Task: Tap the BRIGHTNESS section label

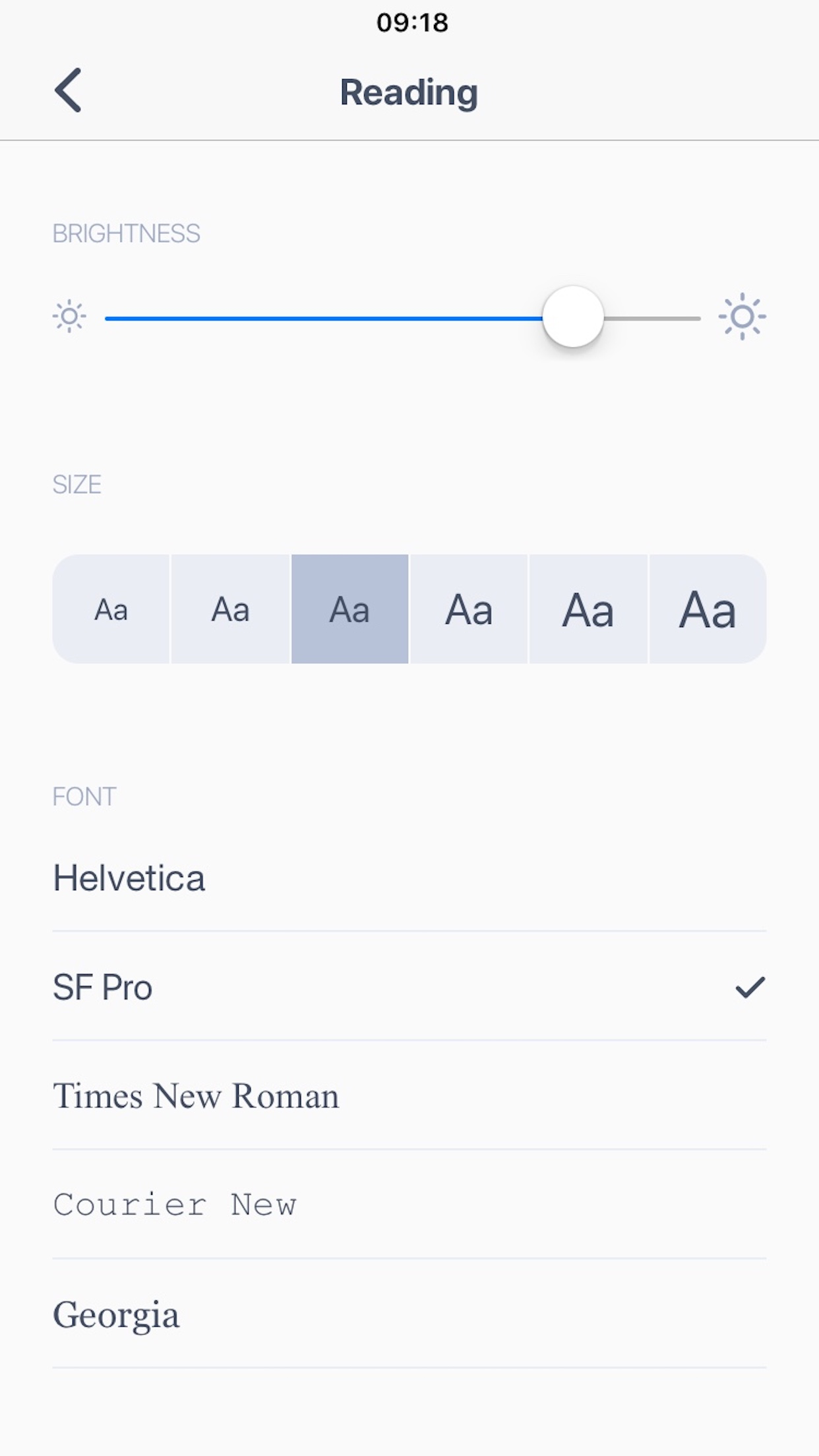Action: pyautogui.click(x=126, y=232)
